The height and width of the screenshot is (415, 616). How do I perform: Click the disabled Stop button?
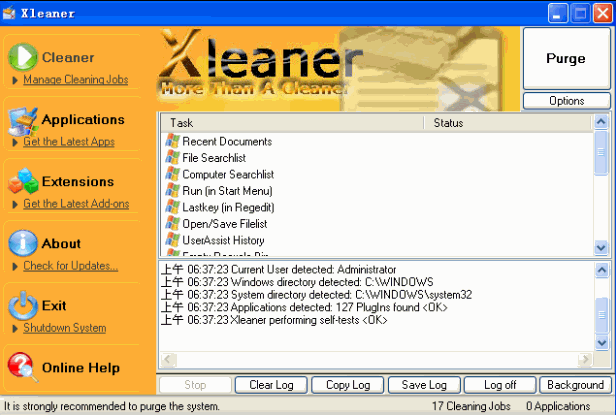(x=195, y=385)
